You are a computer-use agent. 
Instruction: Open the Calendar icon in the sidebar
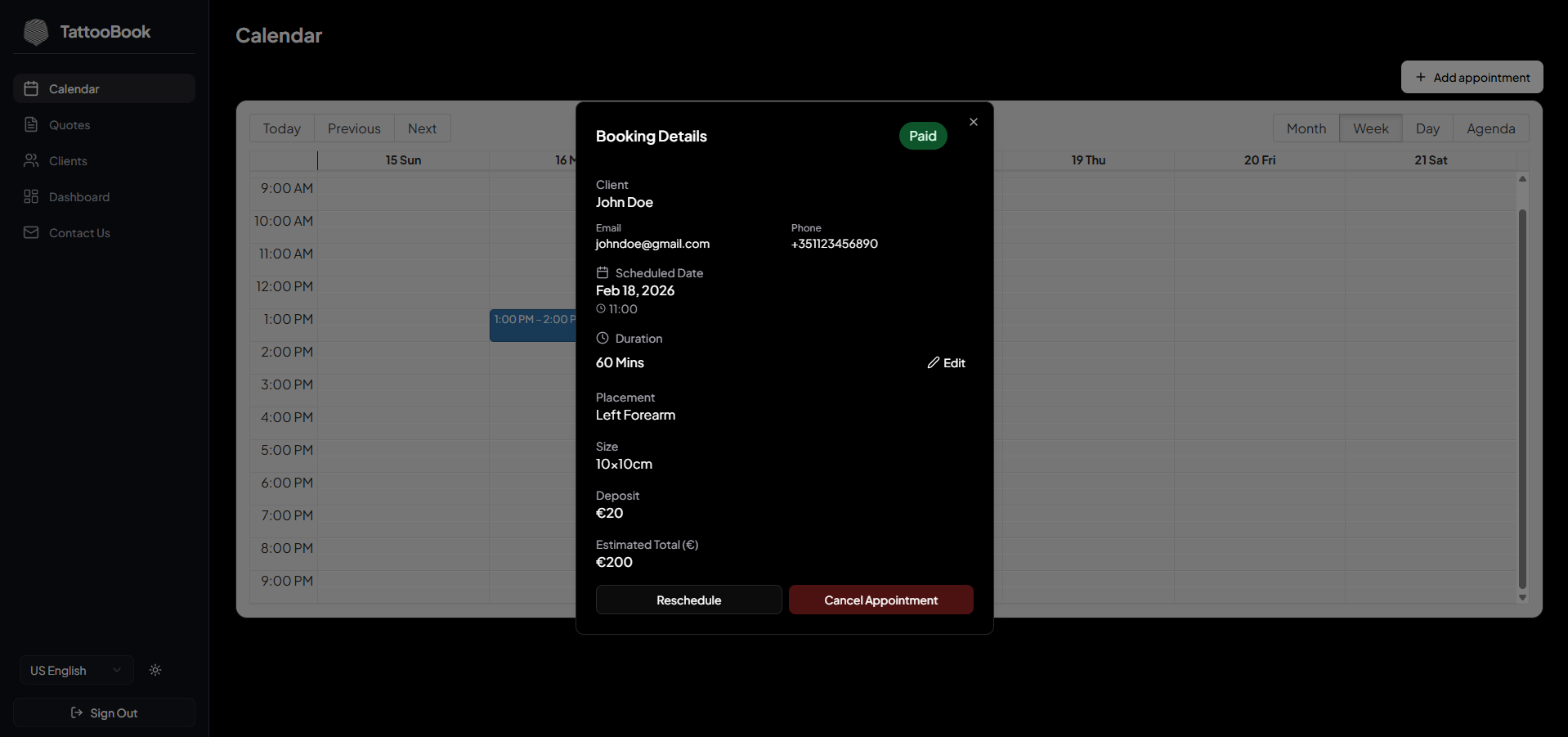[31, 88]
